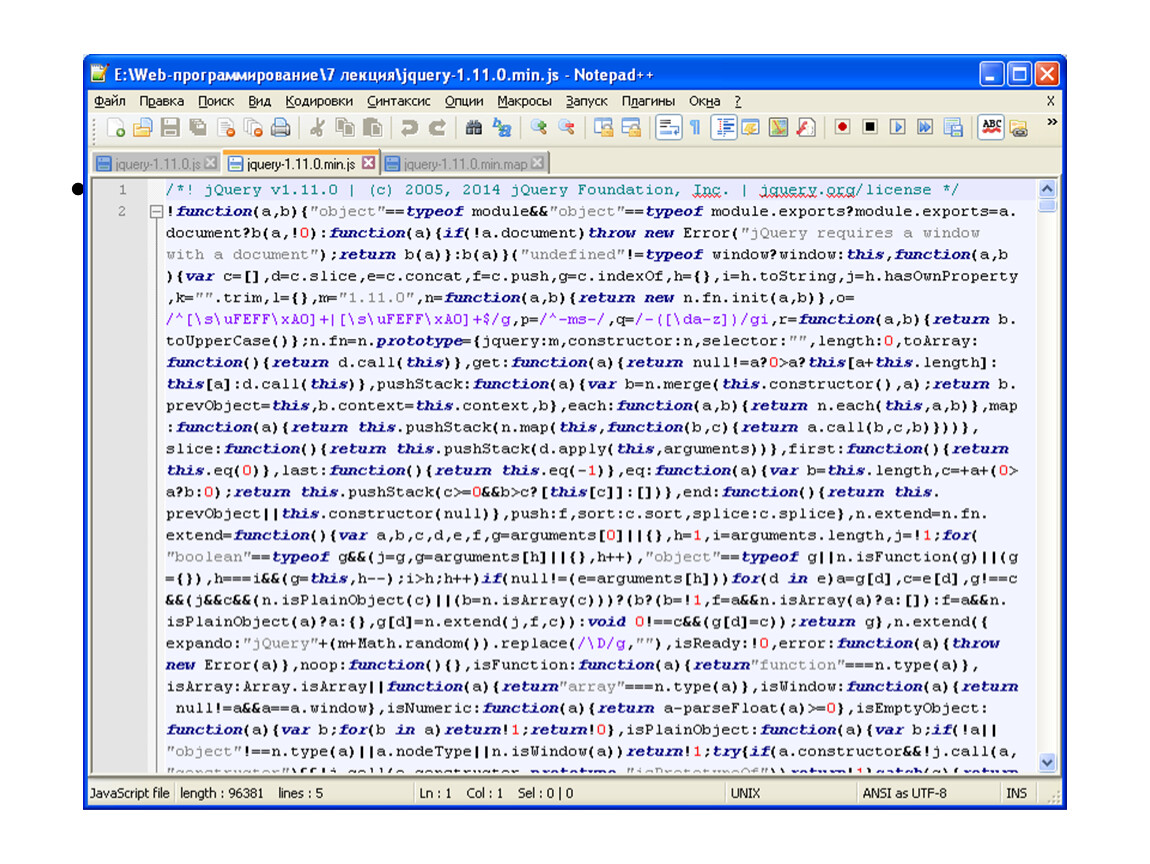Click the Cut scissors icon
The height and width of the screenshot is (864, 1150).
(x=317, y=127)
